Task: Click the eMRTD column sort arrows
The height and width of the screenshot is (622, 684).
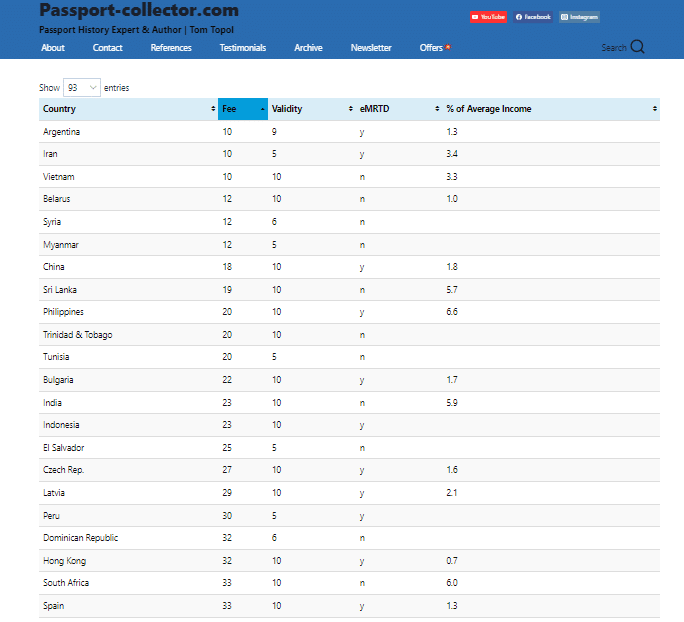Action: click(437, 109)
